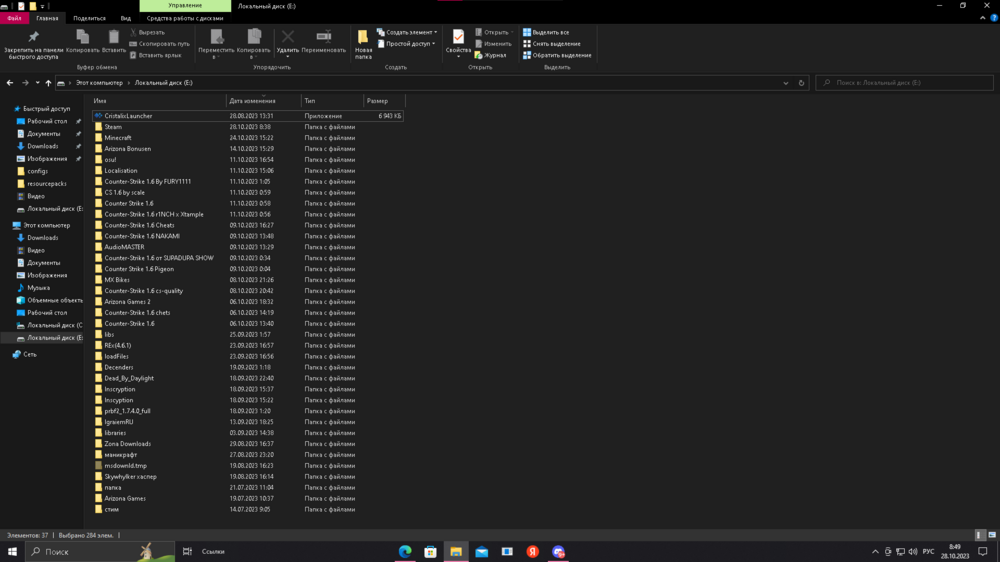Open Task View on the taskbar
Screen dimensions: 1000x562
(x=187, y=551)
